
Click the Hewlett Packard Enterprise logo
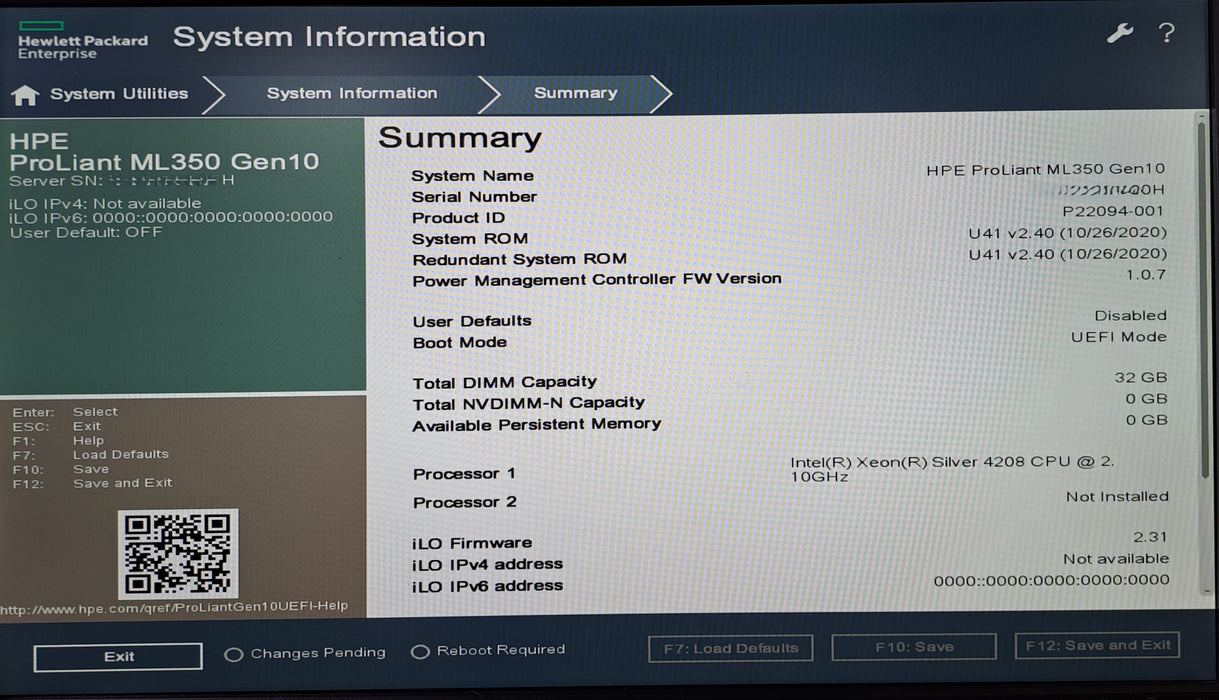tap(82, 40)
